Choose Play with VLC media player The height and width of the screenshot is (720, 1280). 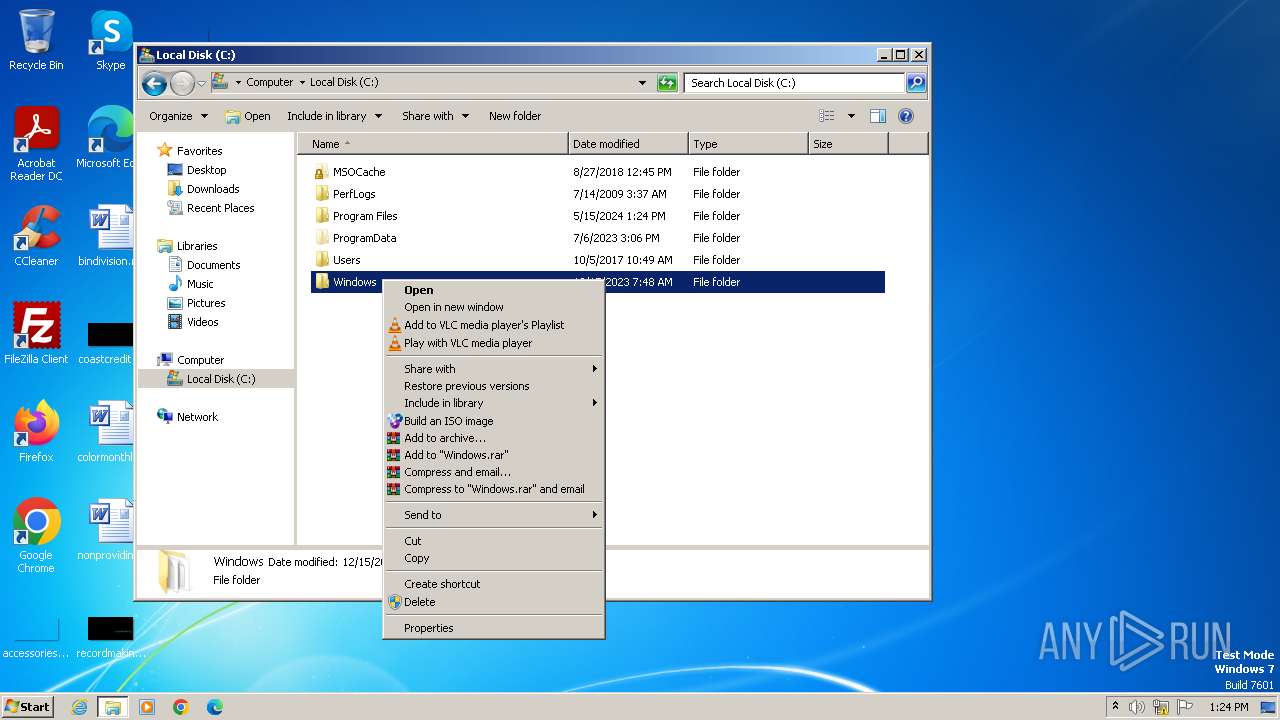pos(494,343)
